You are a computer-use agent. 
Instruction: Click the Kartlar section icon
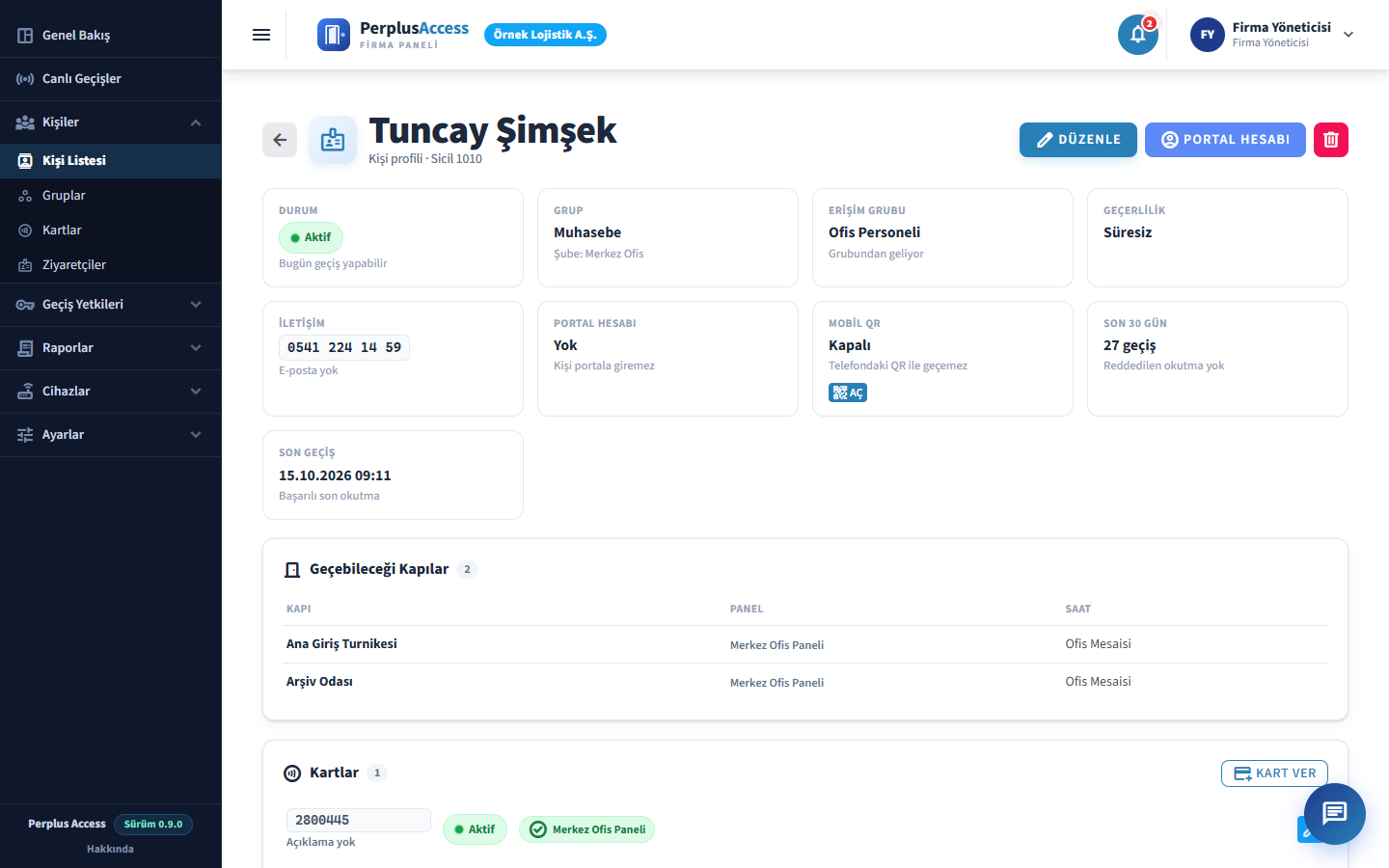coord(292,773)
